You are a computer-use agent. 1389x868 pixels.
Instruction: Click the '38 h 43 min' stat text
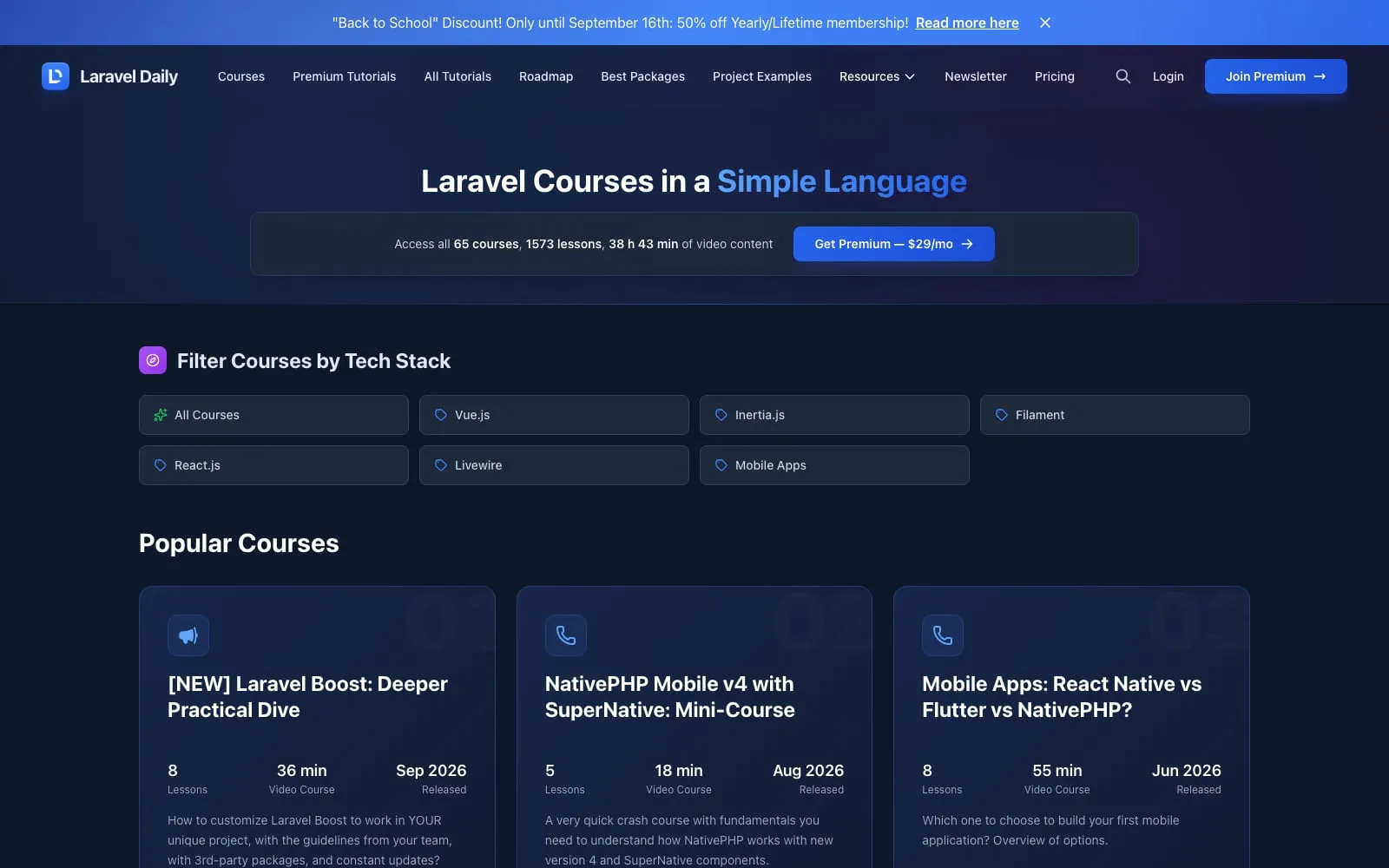coord(643,244)
